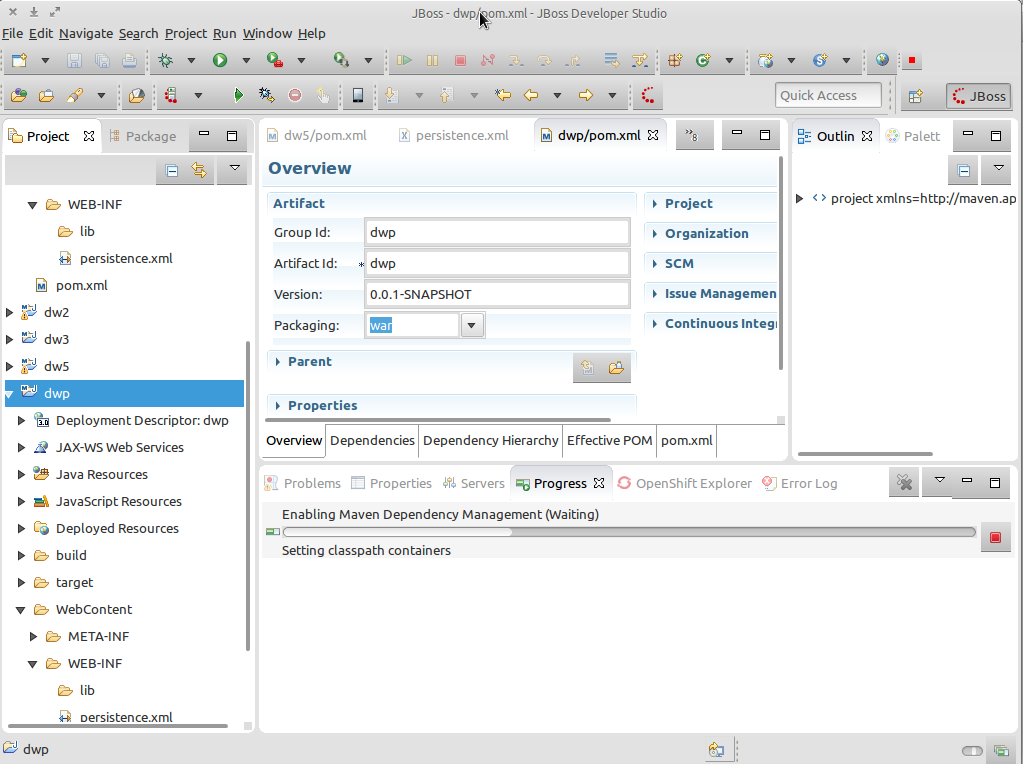Click the green Run button in toolbar

pos(219,60)
